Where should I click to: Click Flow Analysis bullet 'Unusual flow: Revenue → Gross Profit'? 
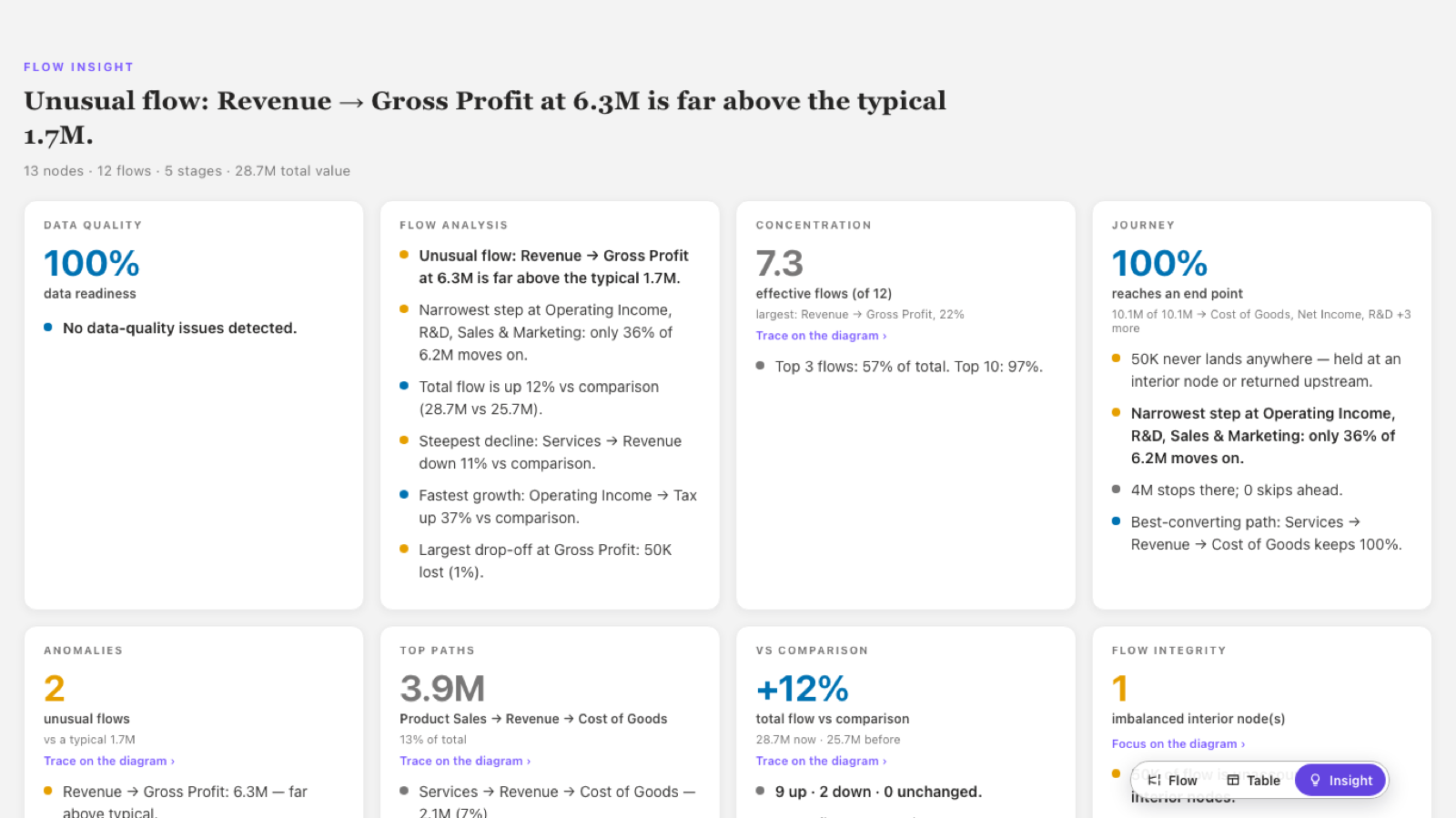pos(553,267)
